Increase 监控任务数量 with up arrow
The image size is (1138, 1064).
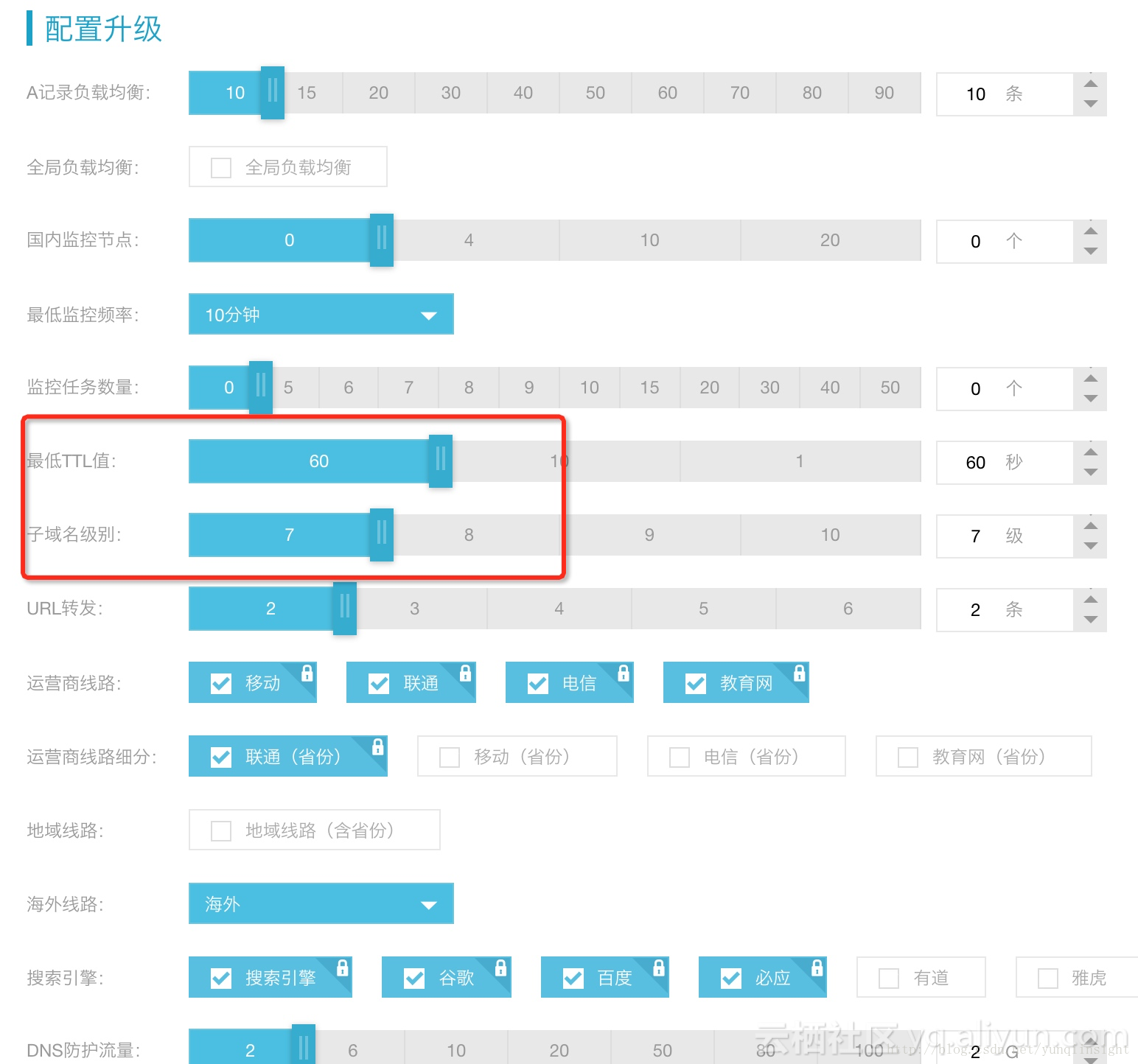[1091, 378]
